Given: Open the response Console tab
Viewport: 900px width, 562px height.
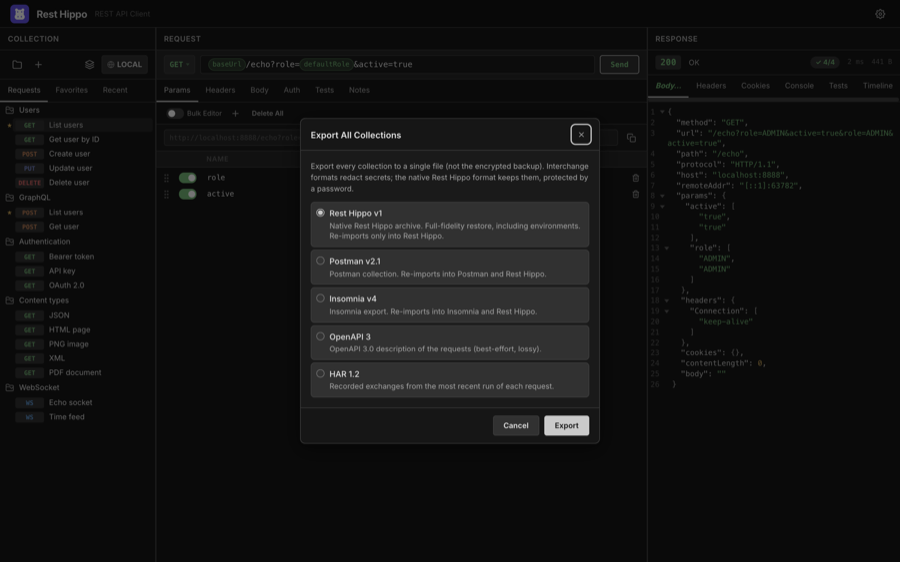Looking at the screenshot, I should [x=799, y=86].
